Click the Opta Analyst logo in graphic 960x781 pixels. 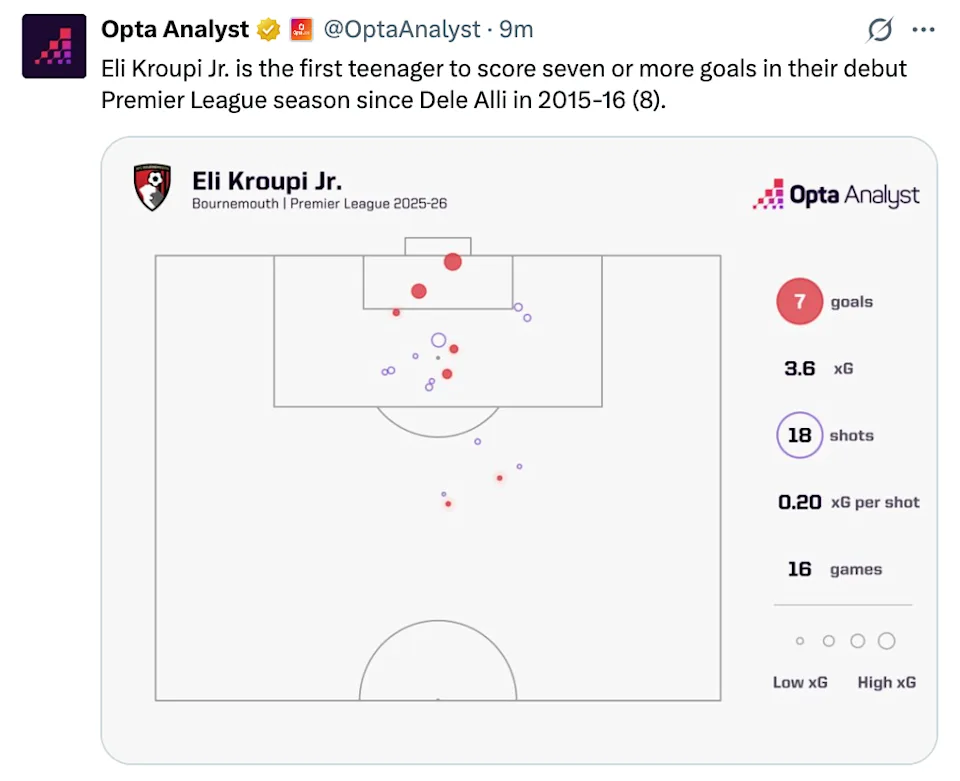click(x=836, y=194)
